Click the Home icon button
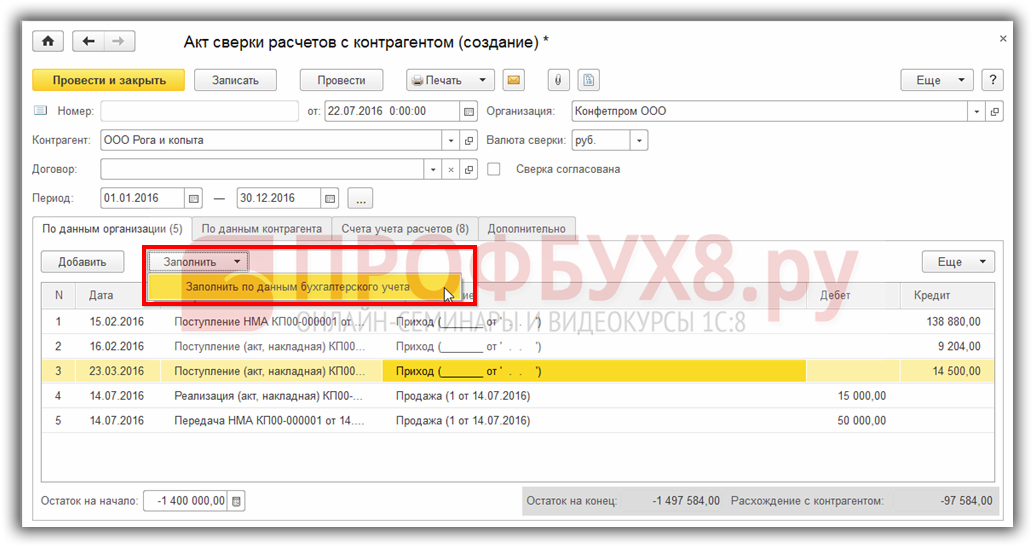 click(47, 41)
